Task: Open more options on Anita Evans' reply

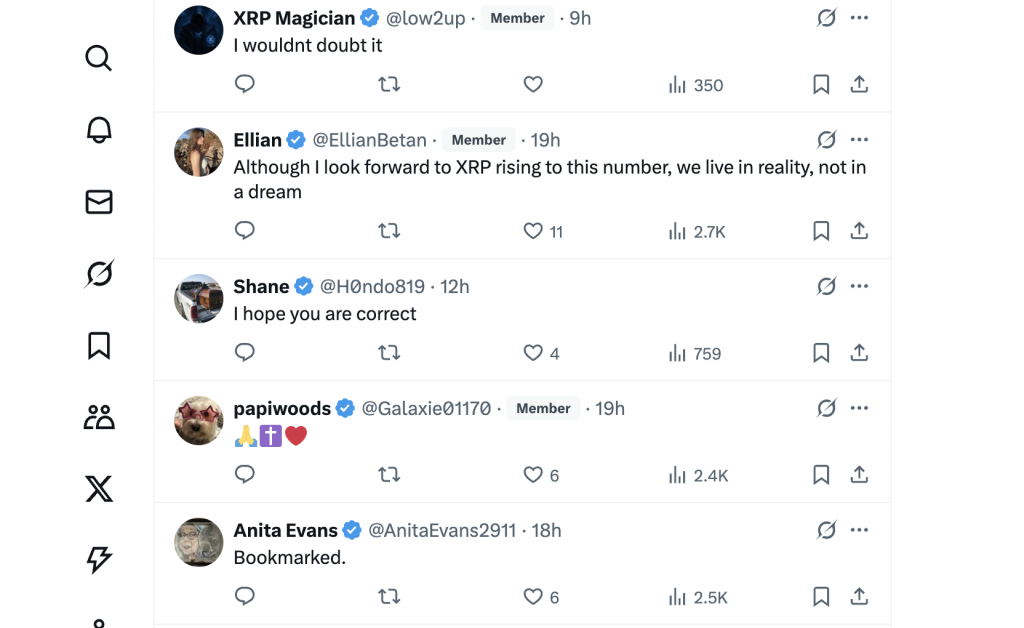Action: coord(859,530)
